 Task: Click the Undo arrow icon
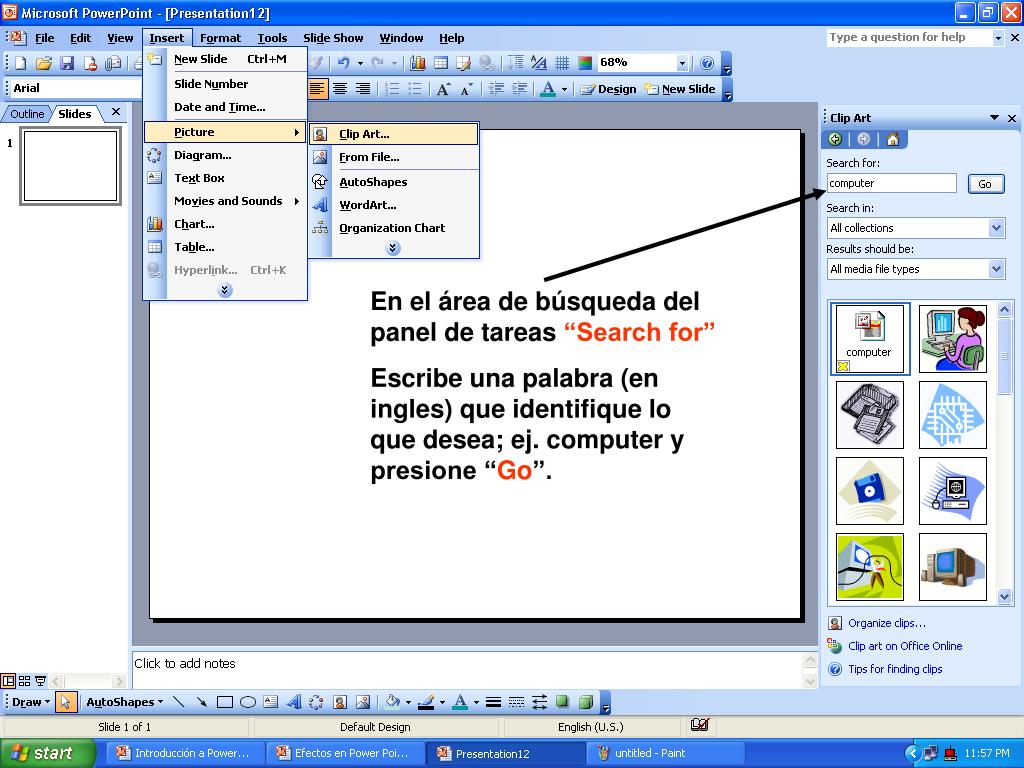point(344,63)
